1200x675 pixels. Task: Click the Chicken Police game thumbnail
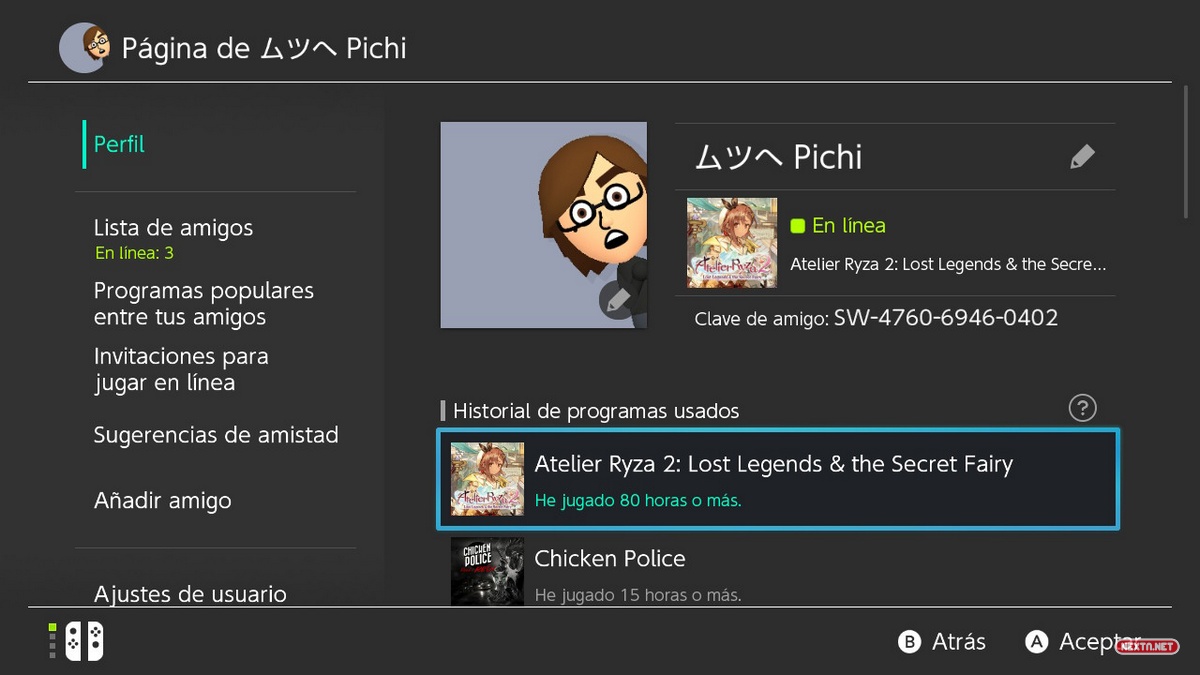(x=487, y=572)
